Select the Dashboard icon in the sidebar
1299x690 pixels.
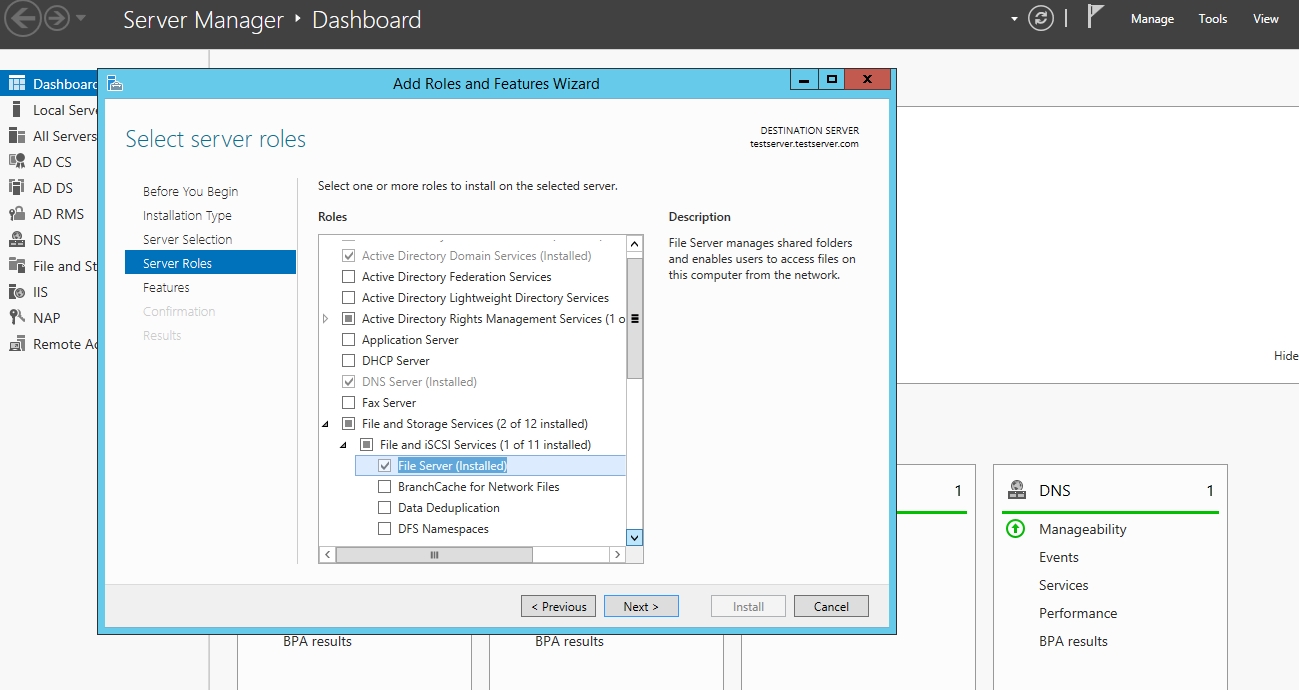(x=17, y=84)
